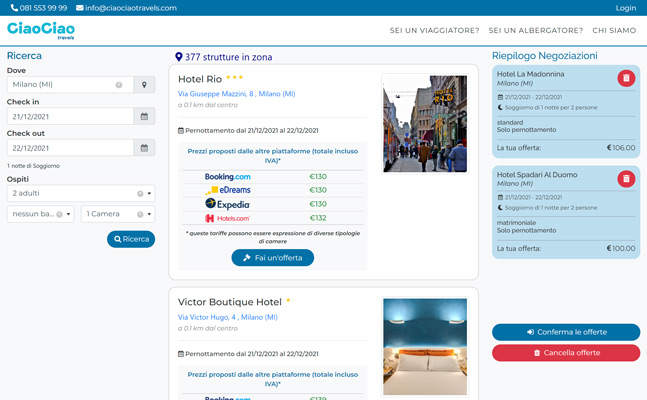The width and height of the screenshot is (647, 400).
Task: Clear the 1 Camera selection
Action: (138, 214)
